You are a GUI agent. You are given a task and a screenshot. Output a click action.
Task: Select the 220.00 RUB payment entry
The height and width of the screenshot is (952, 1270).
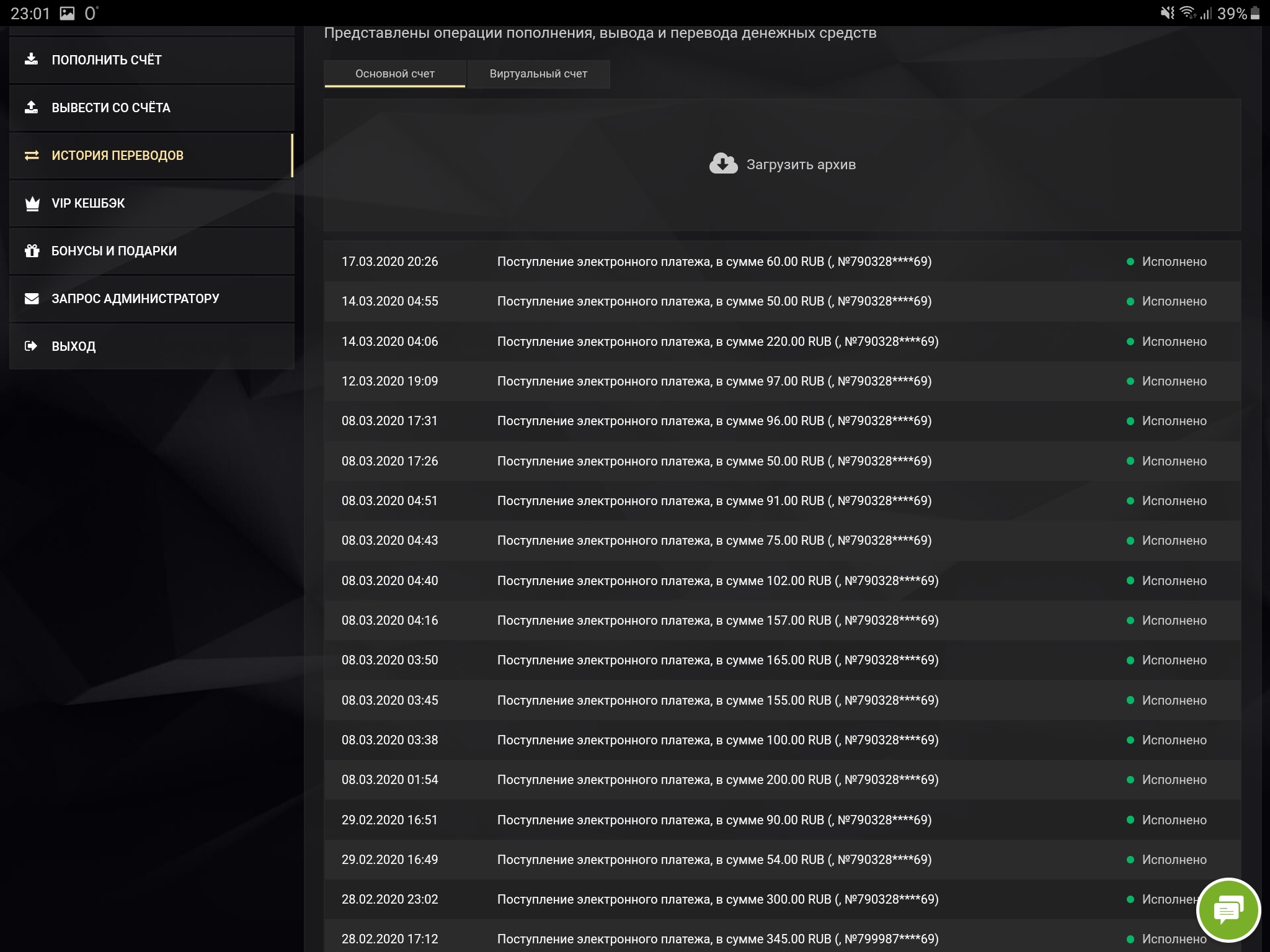pyautogui.click(x=717, y=342)
